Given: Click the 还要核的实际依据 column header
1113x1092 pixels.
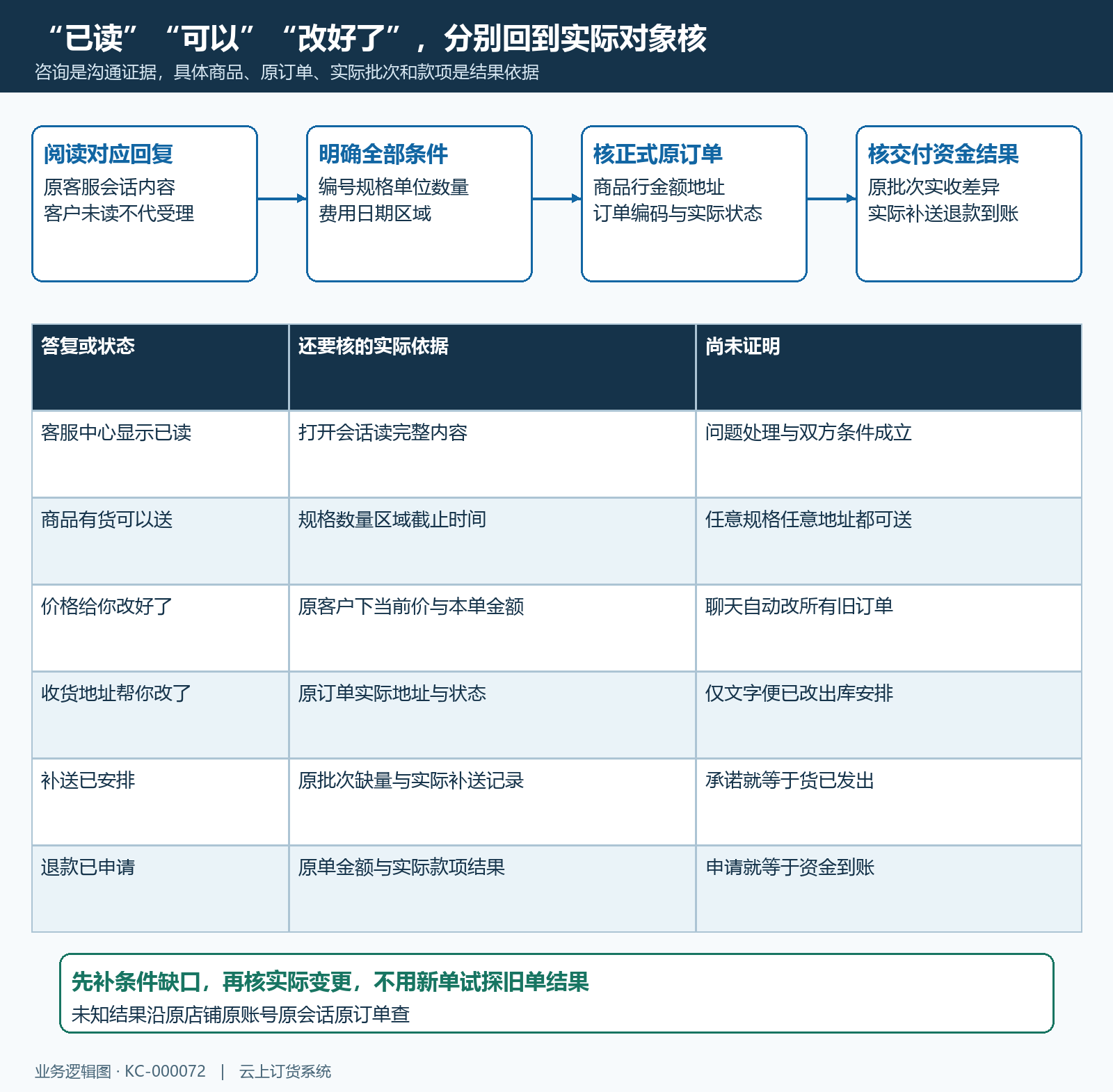Looking at the screenshot, I should click(493, 367).
